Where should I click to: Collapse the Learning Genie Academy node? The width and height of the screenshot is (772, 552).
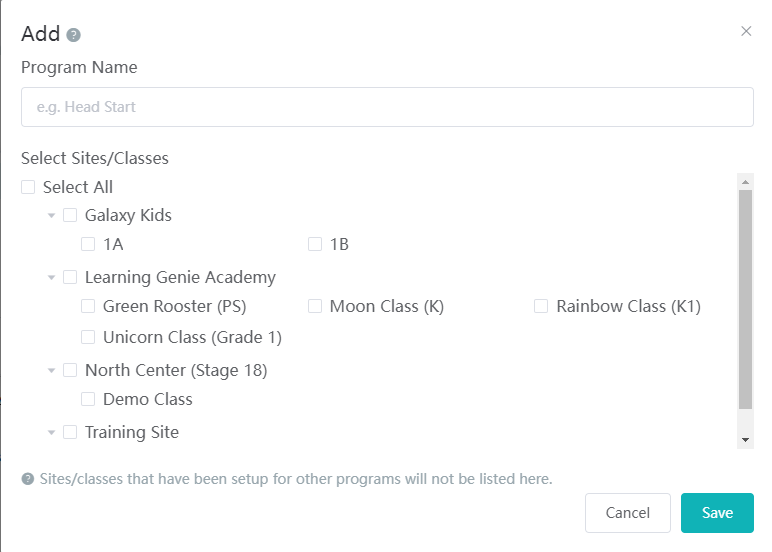click(x=51, y=277)
